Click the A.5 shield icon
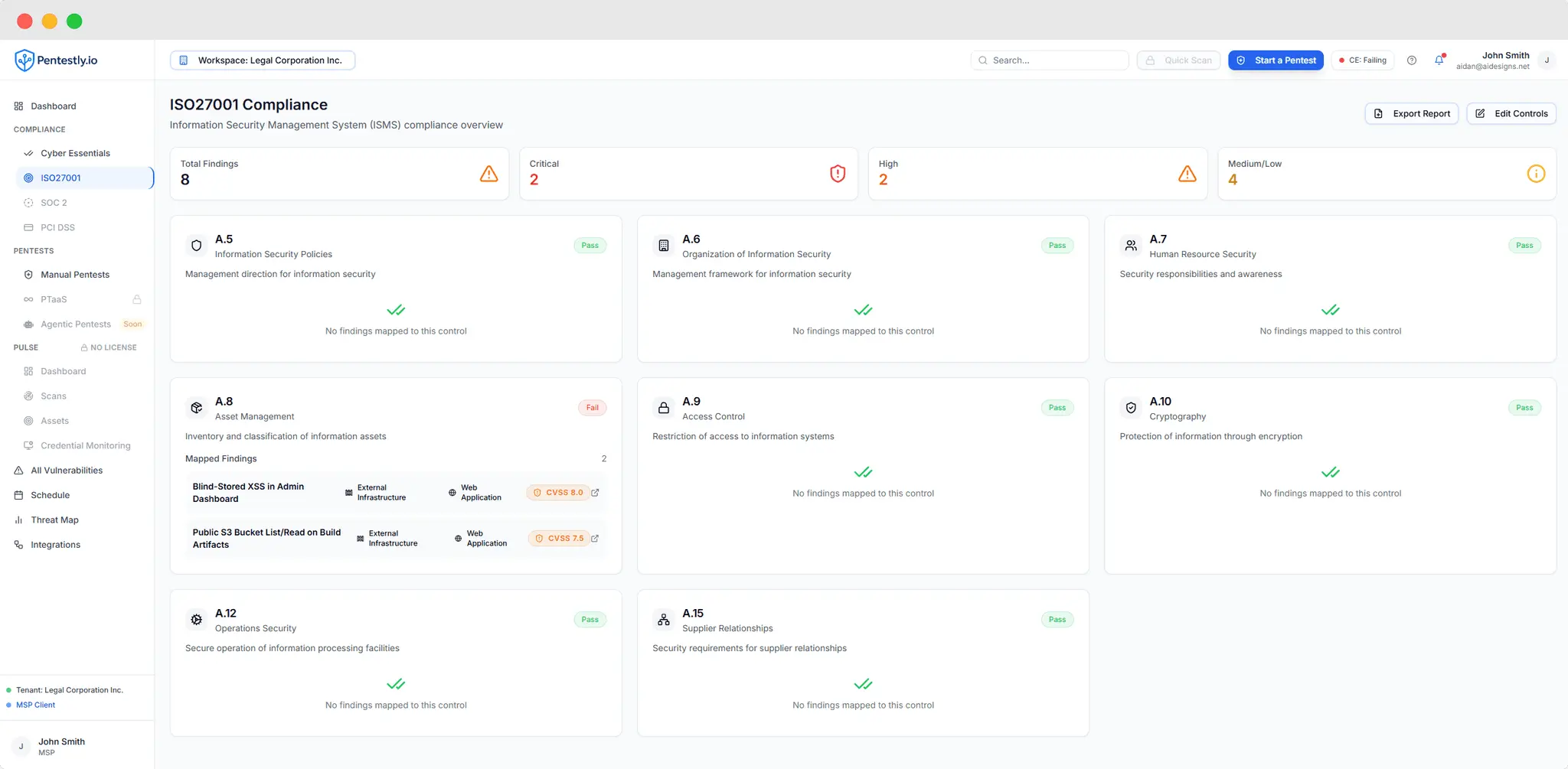 tap(197, 246)
